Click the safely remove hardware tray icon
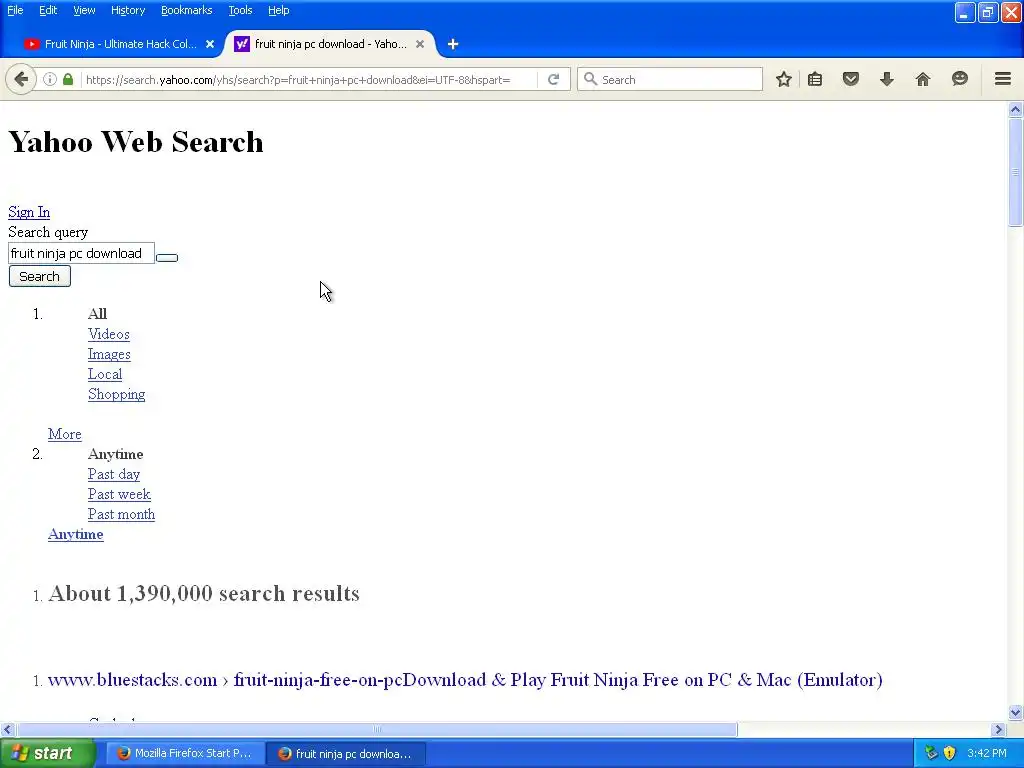 click(x=931, y=753)
